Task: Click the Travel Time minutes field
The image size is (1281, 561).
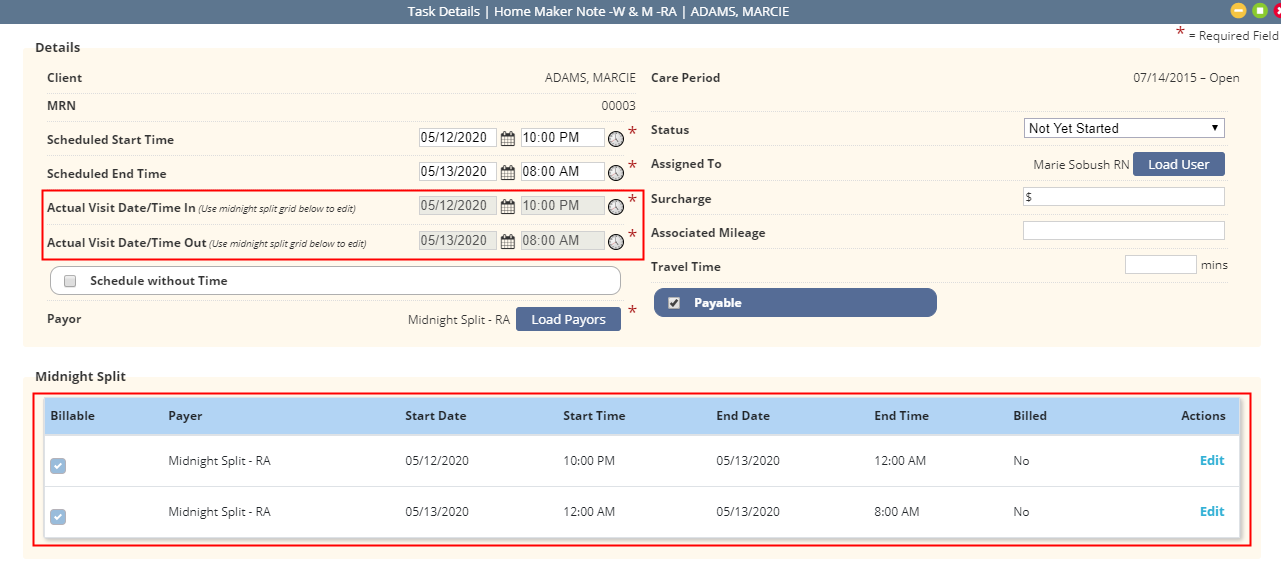Action: tap(1161, 265)
